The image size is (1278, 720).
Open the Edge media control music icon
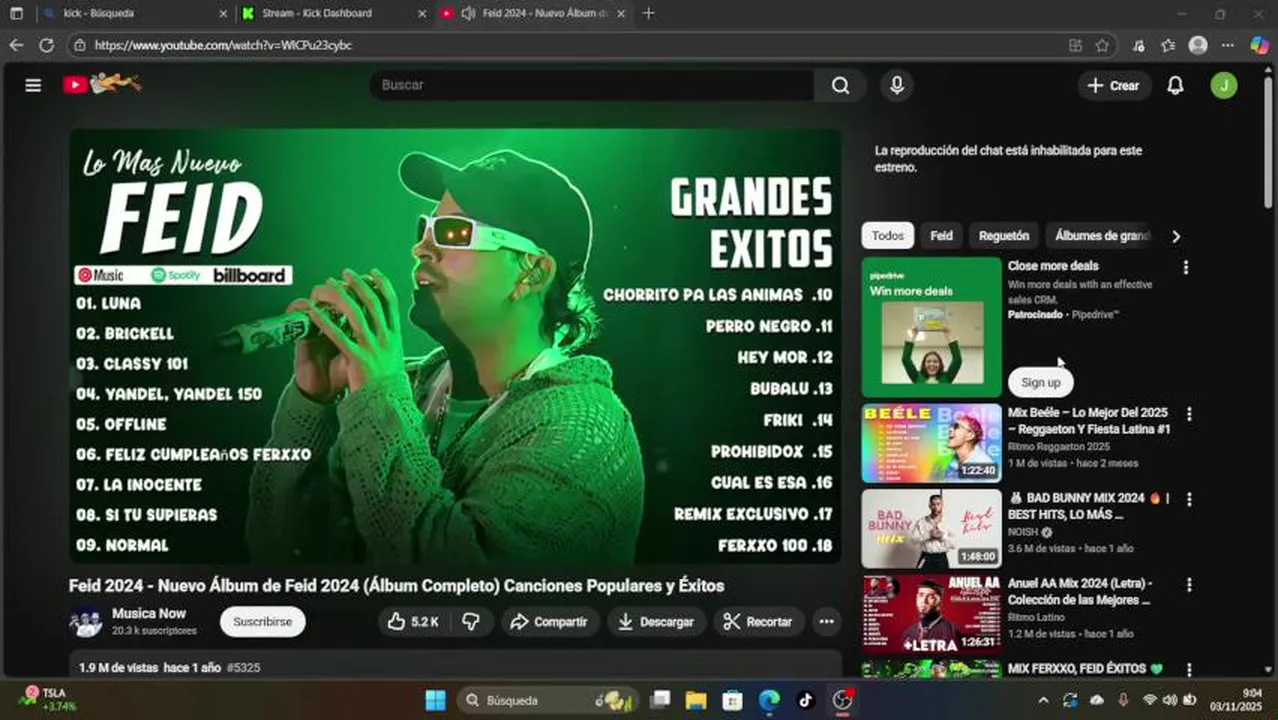(x=1139, y=45)
